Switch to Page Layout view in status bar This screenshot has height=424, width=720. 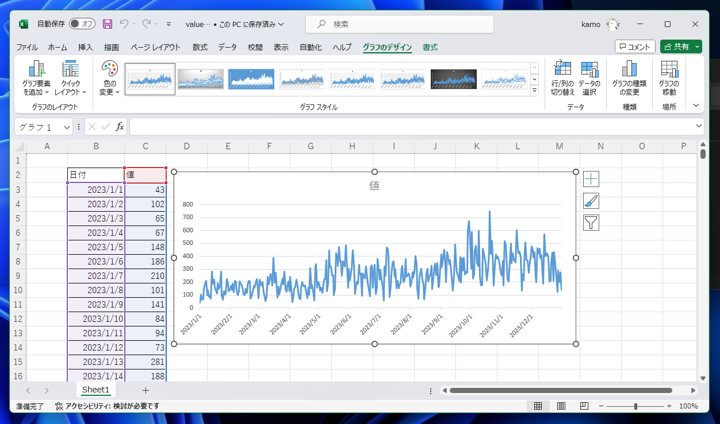pyautogui.click(x=560, y=406)
